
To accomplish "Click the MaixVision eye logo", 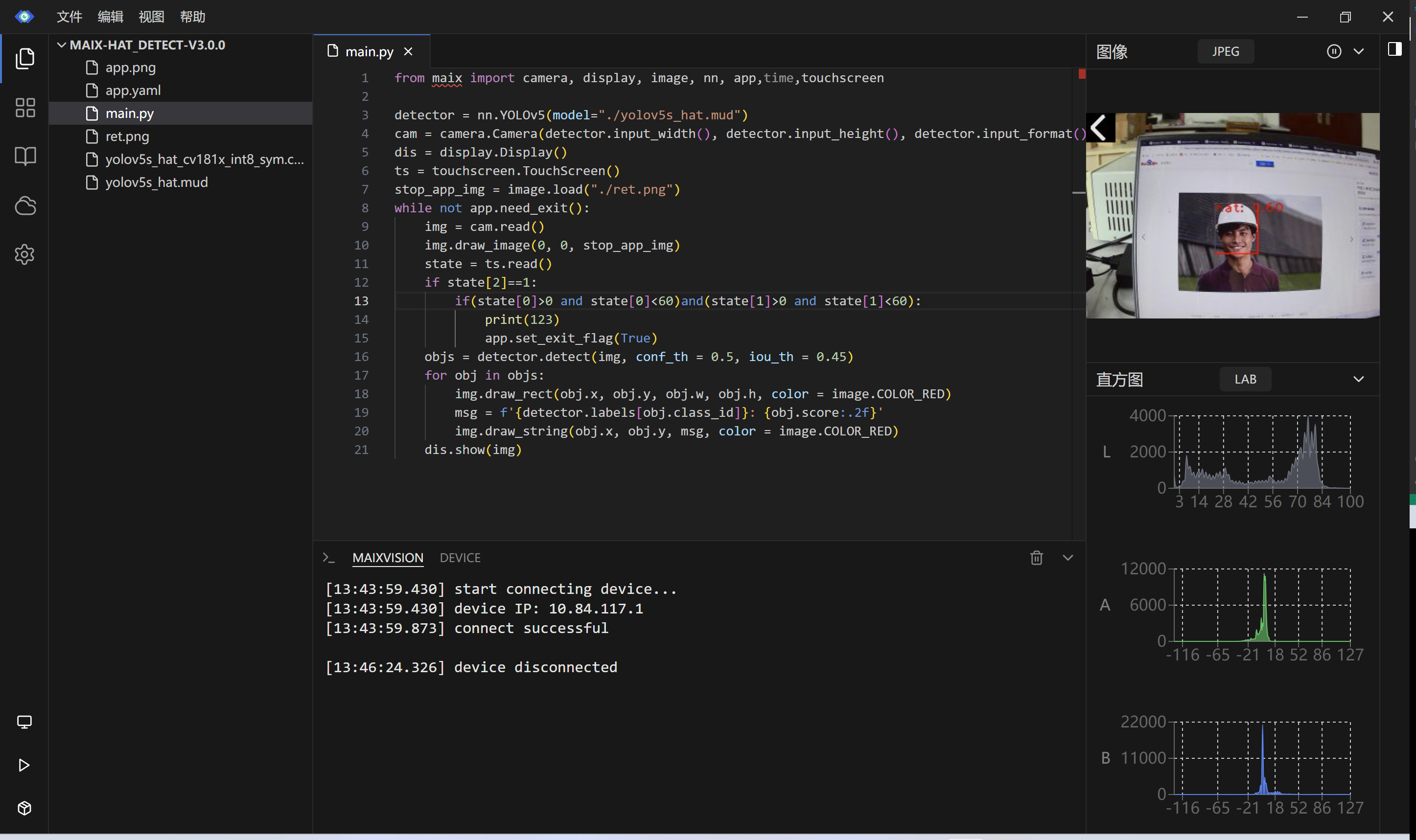I will tap(24, 17).
